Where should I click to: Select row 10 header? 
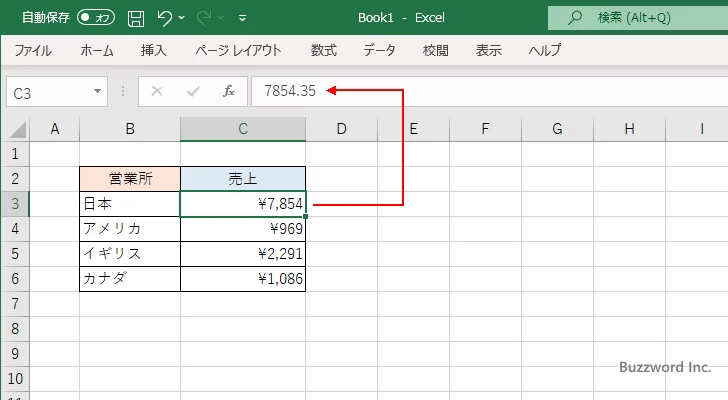click(15, 379)
